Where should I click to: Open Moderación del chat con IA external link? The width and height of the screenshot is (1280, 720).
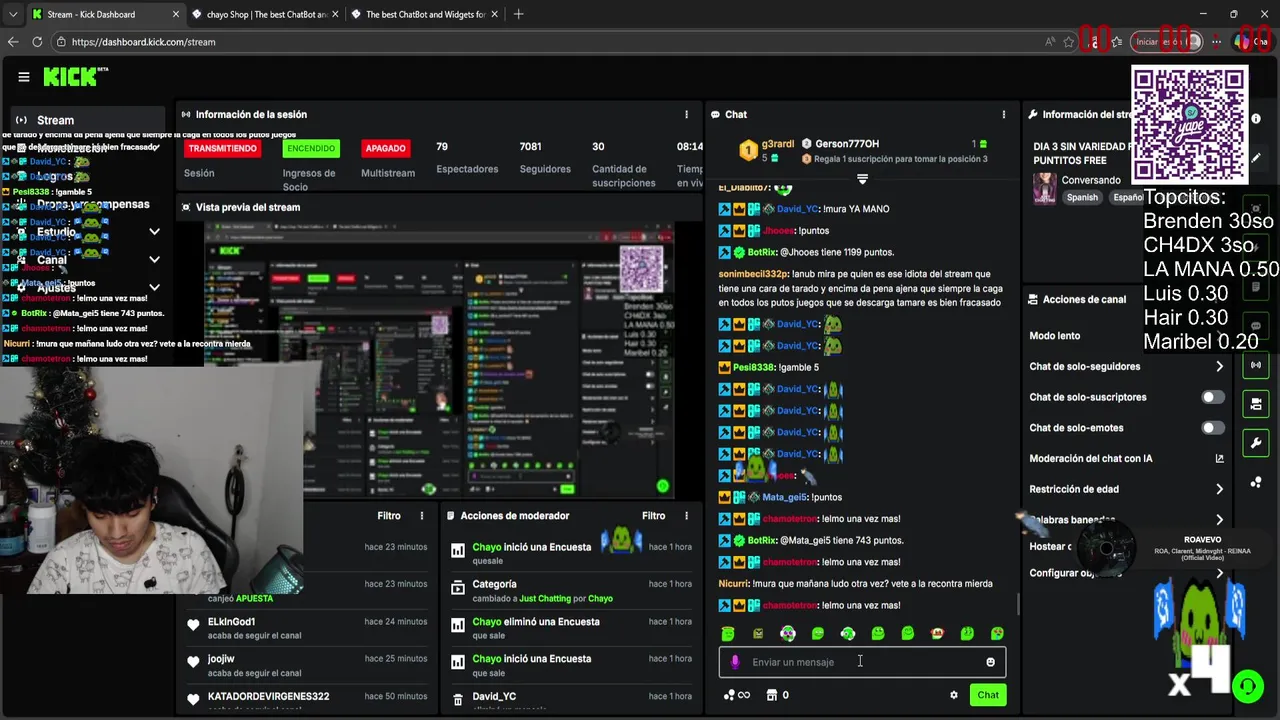click(1219, 459)
